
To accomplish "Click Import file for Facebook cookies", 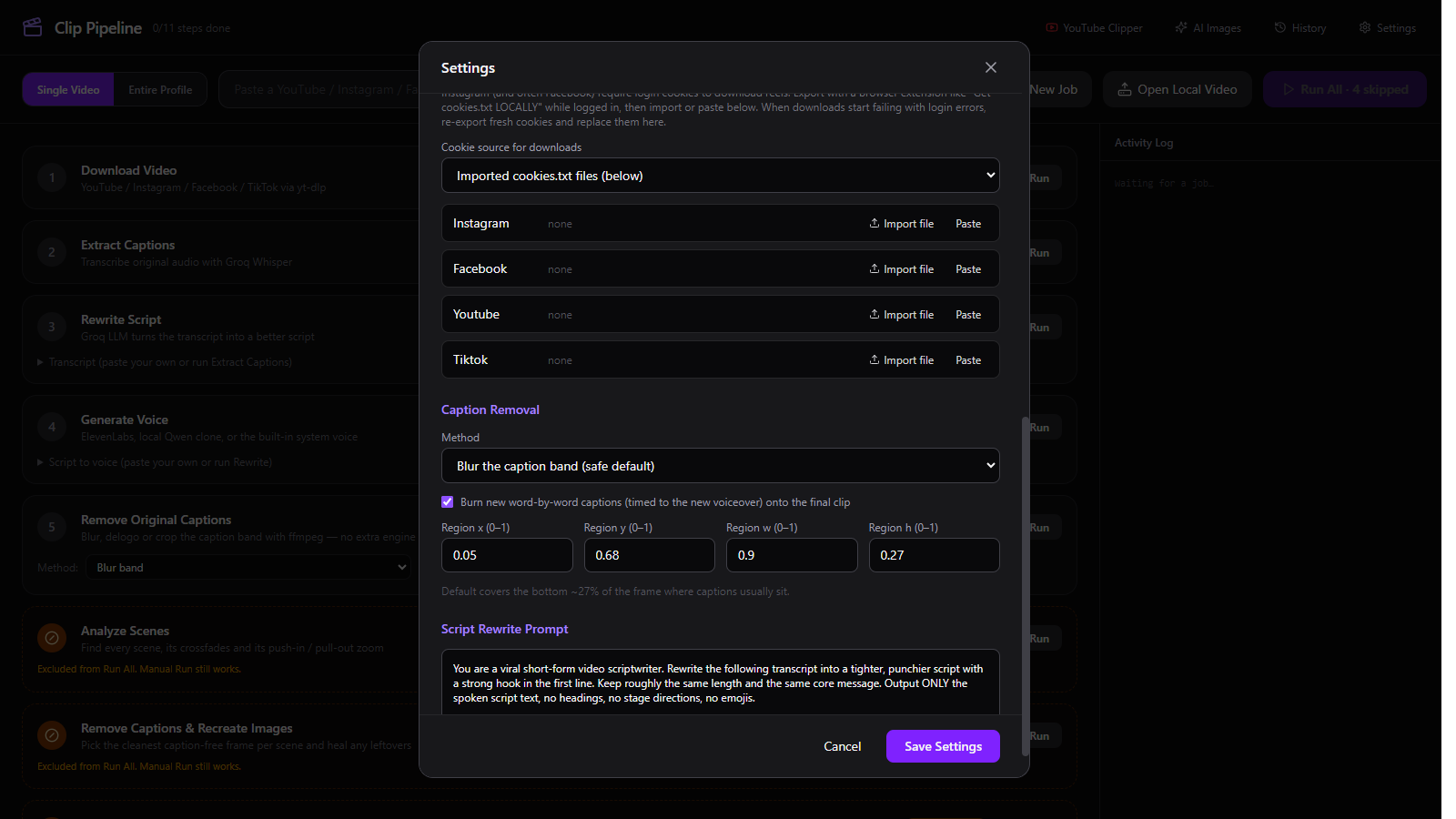I will click(x=901, y=269).
